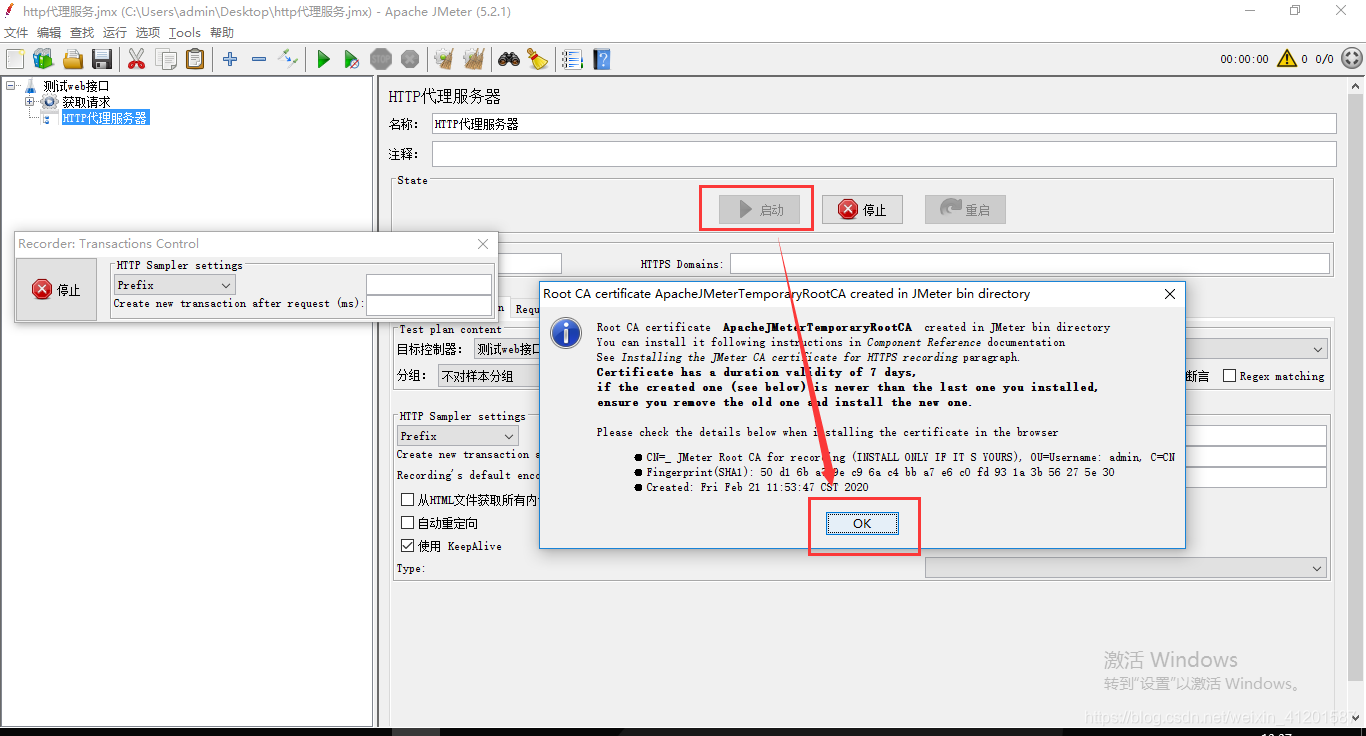Click the grey STOP sign icon
Image resolution: width=1366 pixels, height=736 pixels.
click(381, 59)
